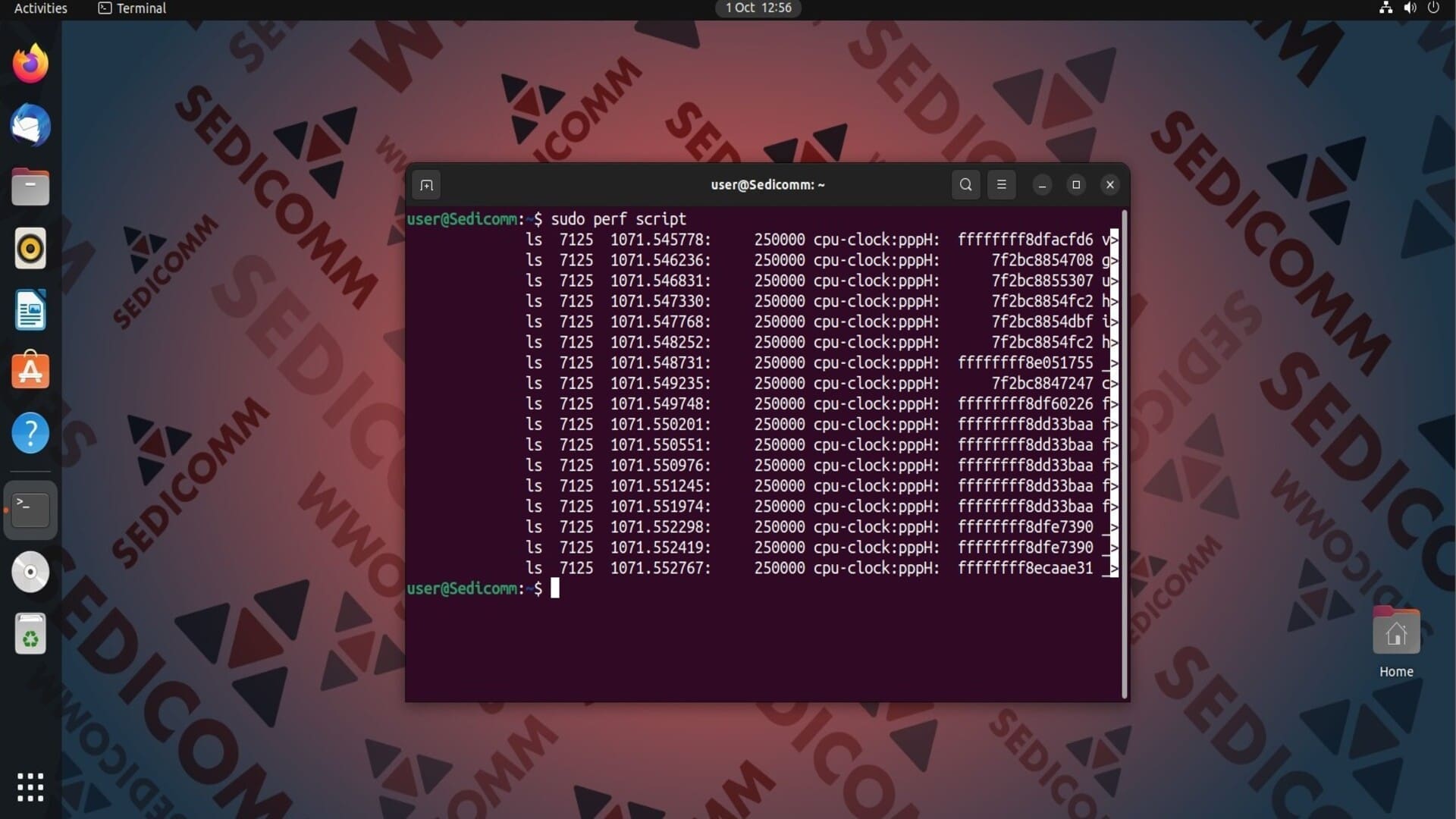The height and width of the screenshot is (819, 1456).
Task: Click the timestamp 1071.552419
Action: point(661,548)
